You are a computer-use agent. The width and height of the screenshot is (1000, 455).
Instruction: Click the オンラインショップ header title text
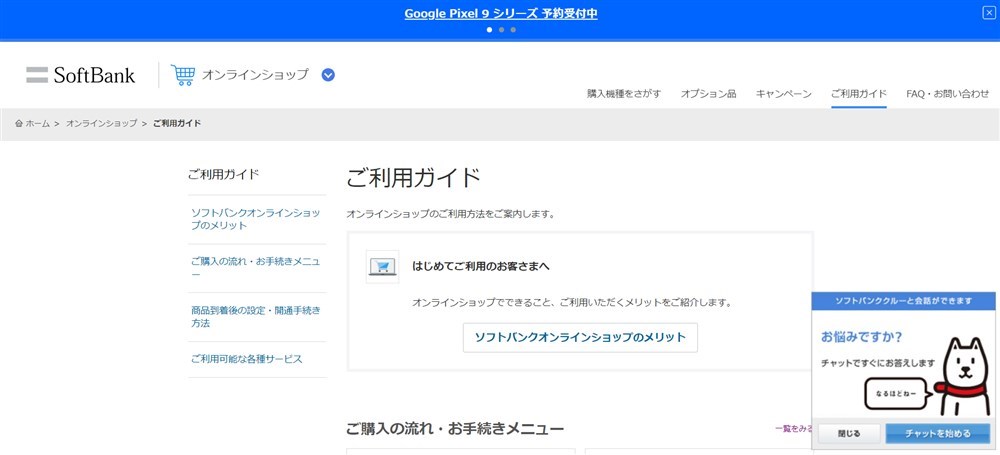click(255, 75)
